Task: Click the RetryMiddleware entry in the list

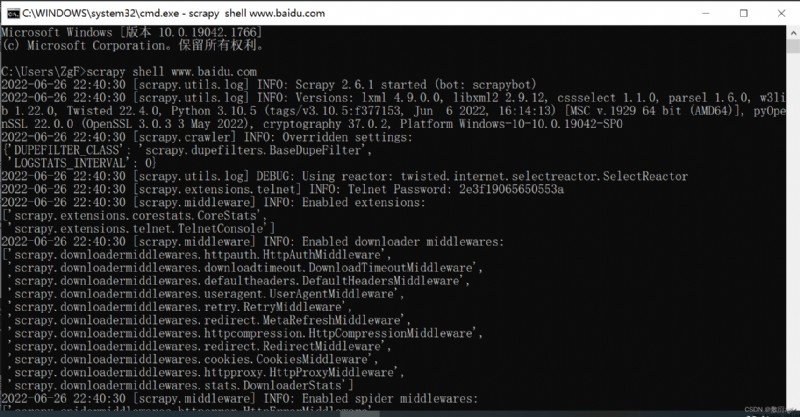Action: click(180, 307)
